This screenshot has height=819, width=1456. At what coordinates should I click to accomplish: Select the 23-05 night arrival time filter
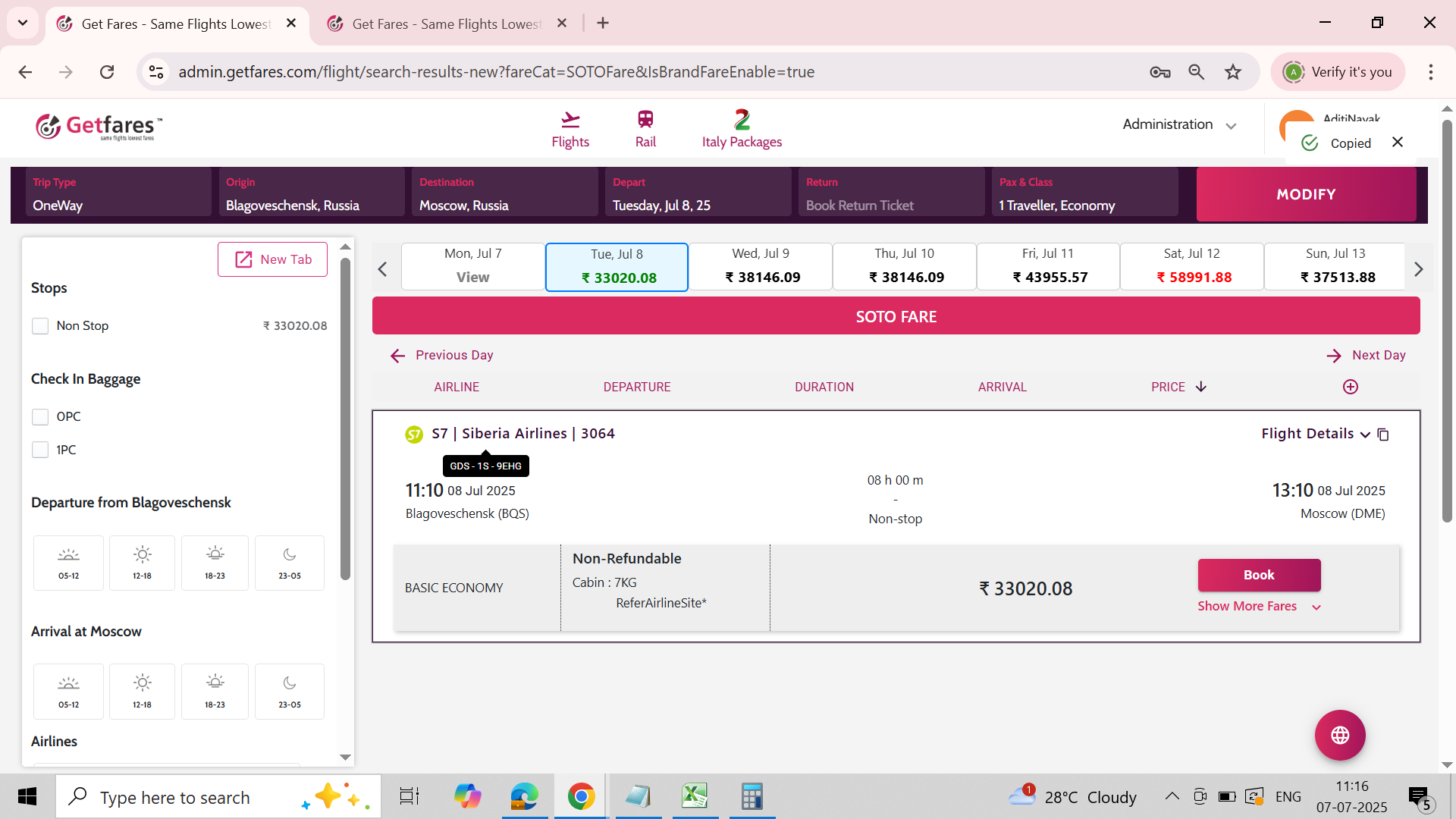point(289,692)
